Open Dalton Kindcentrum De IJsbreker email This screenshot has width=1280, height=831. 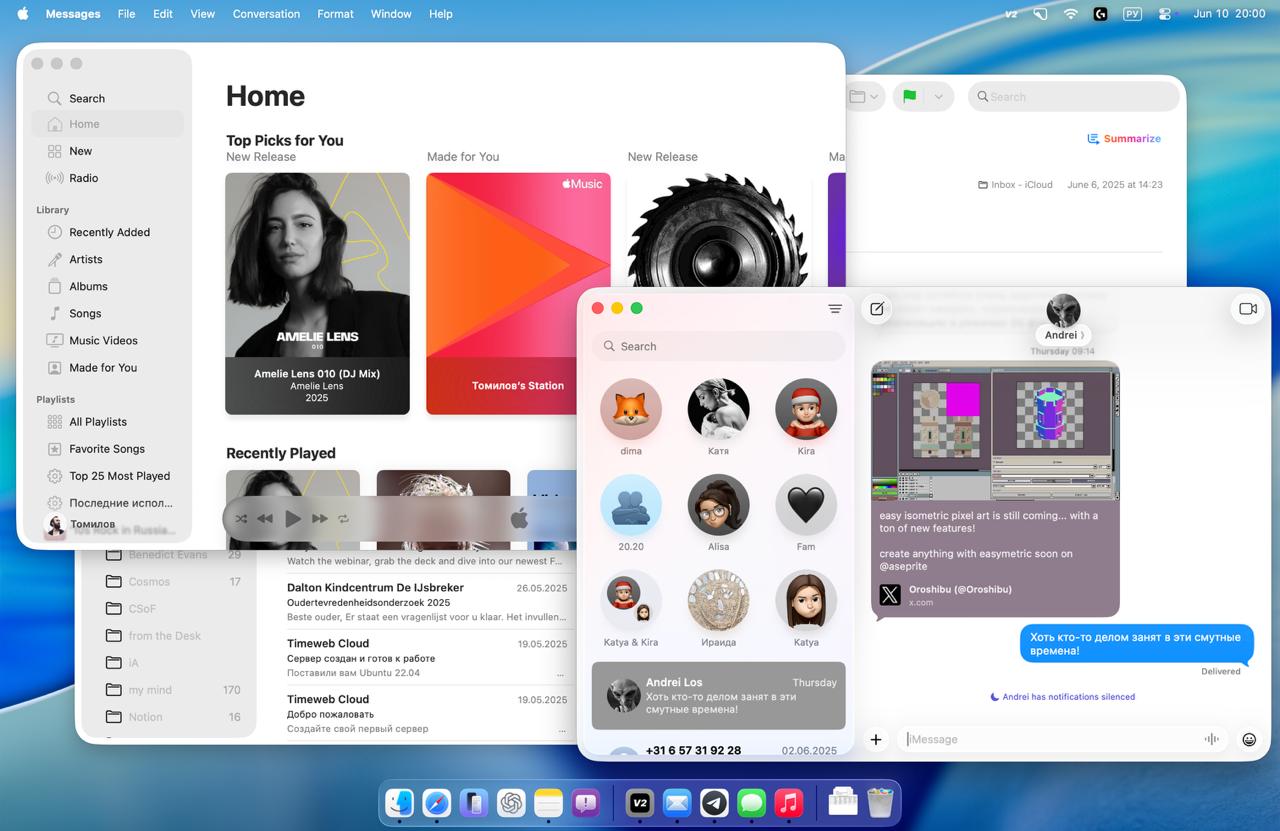[x=427, y=602]
